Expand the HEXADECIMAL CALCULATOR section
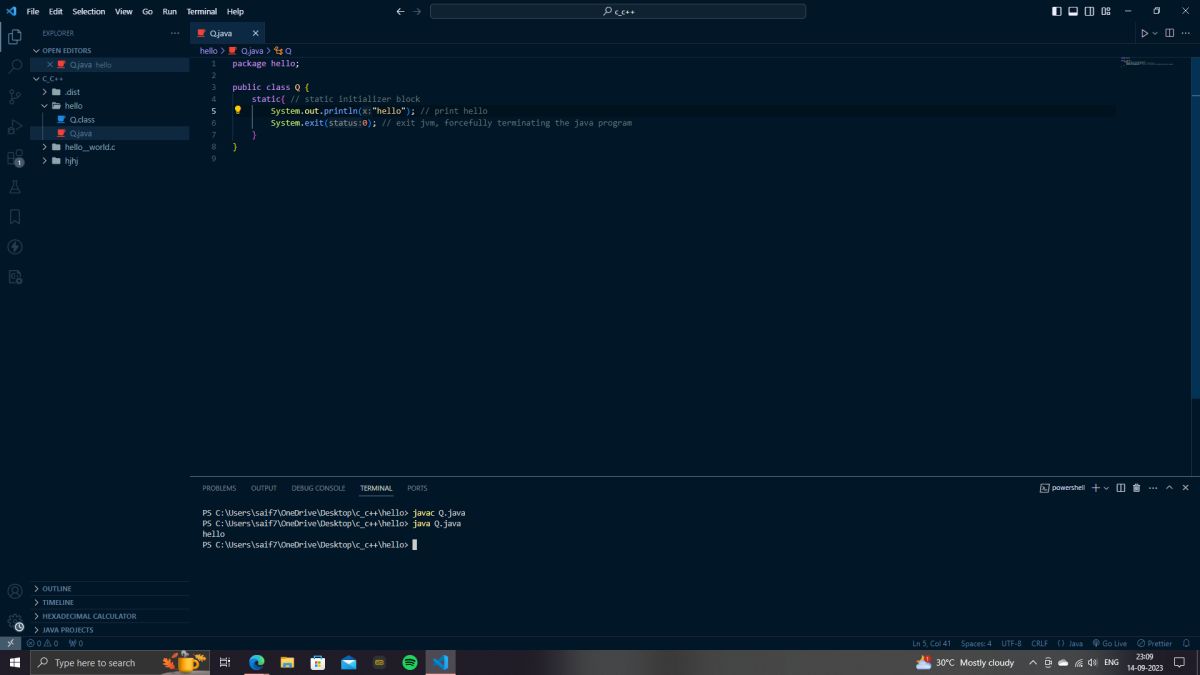Viewport: 1200px width, 675px height. (x=110, y=616)
